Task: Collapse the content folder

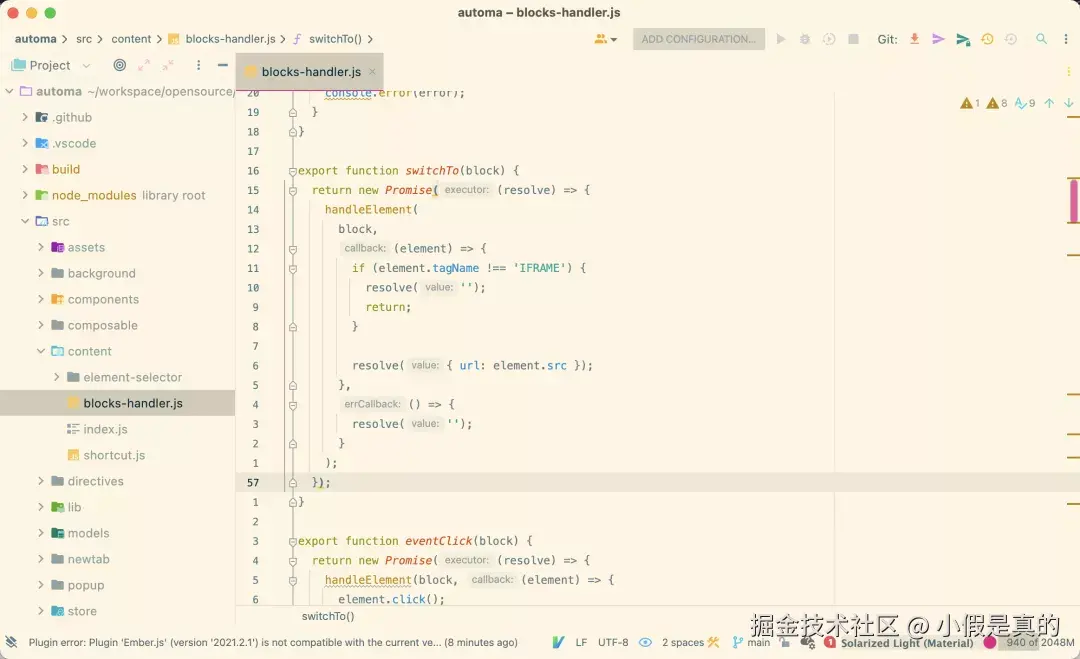Action: (41, 351)
